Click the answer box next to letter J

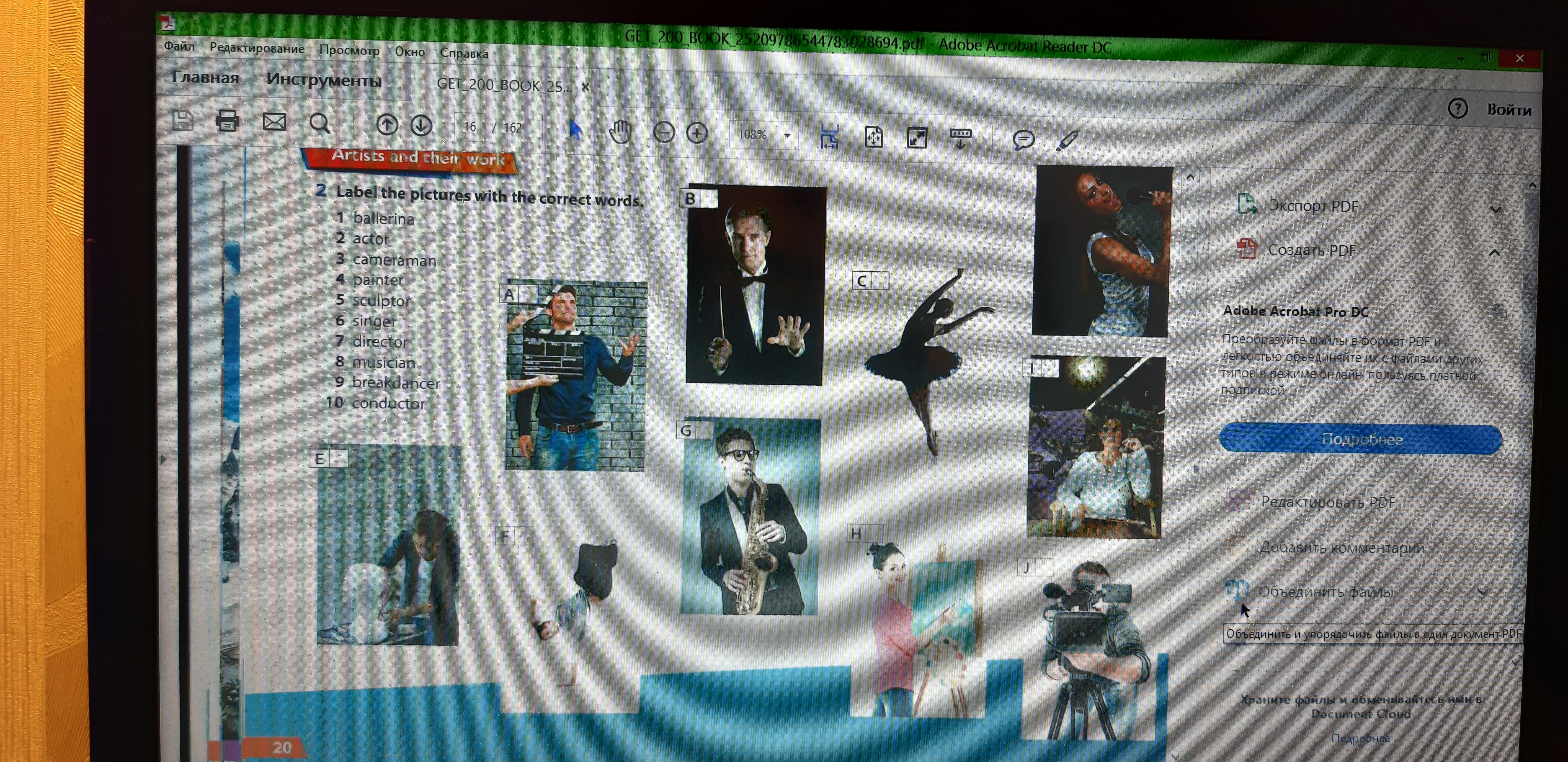click(1045, 567)
